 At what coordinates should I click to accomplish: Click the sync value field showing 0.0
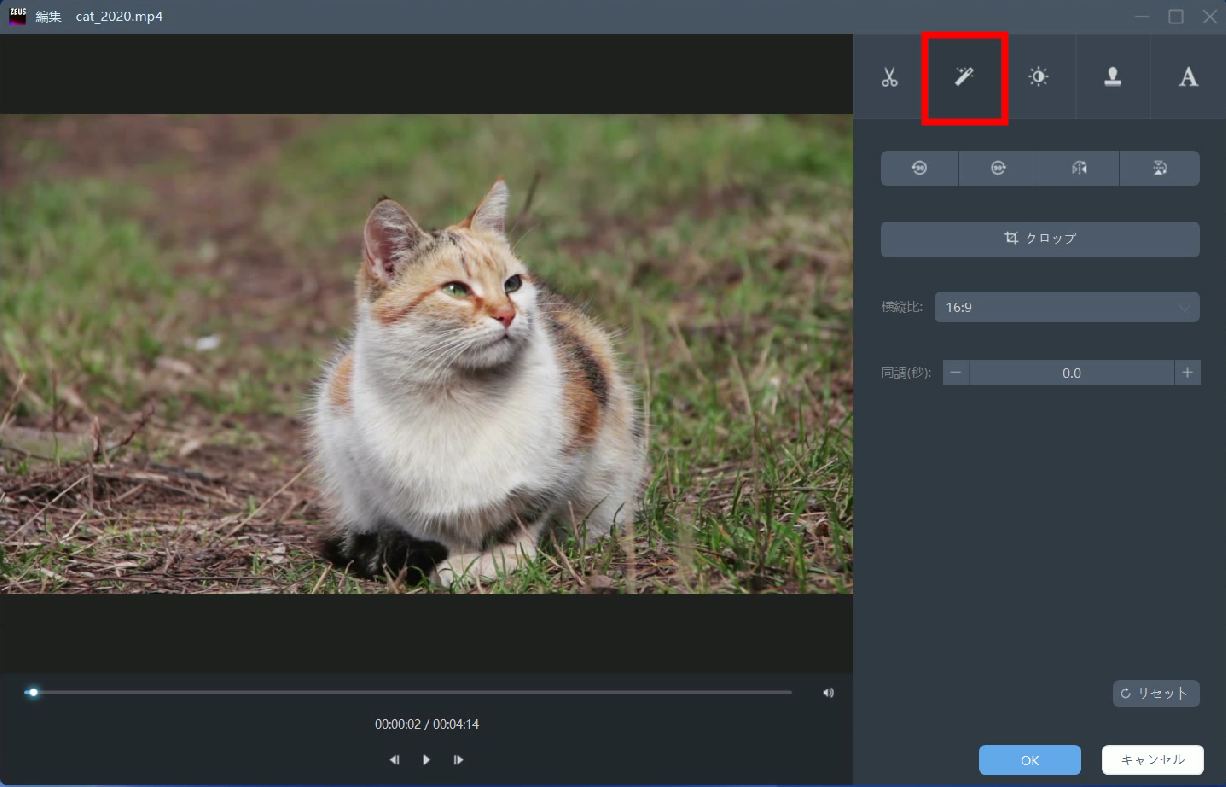point(1071,373)
